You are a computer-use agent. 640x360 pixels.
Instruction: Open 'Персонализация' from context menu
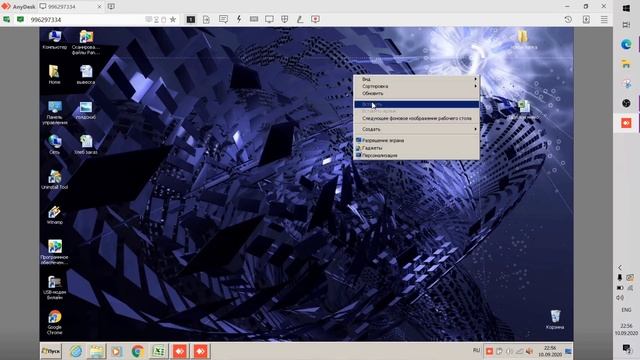coord(416,155)
